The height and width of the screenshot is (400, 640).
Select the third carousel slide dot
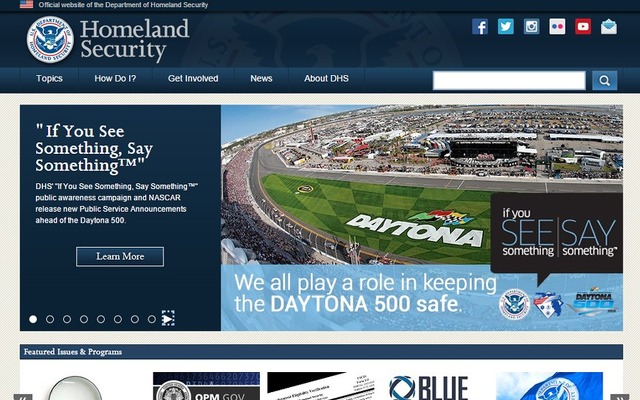pos(67,319)
